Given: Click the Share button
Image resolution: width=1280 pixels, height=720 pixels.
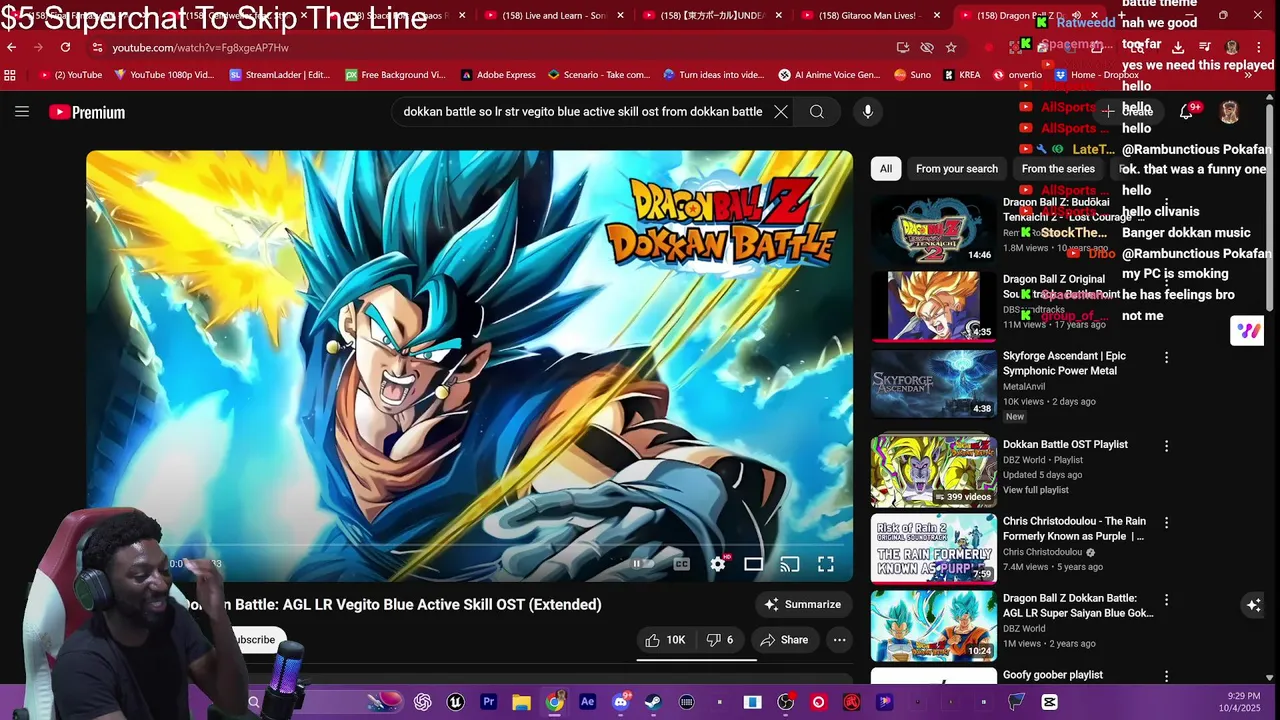Looking at the screenshot, I should pyautogui.click(x=784, y=640).
